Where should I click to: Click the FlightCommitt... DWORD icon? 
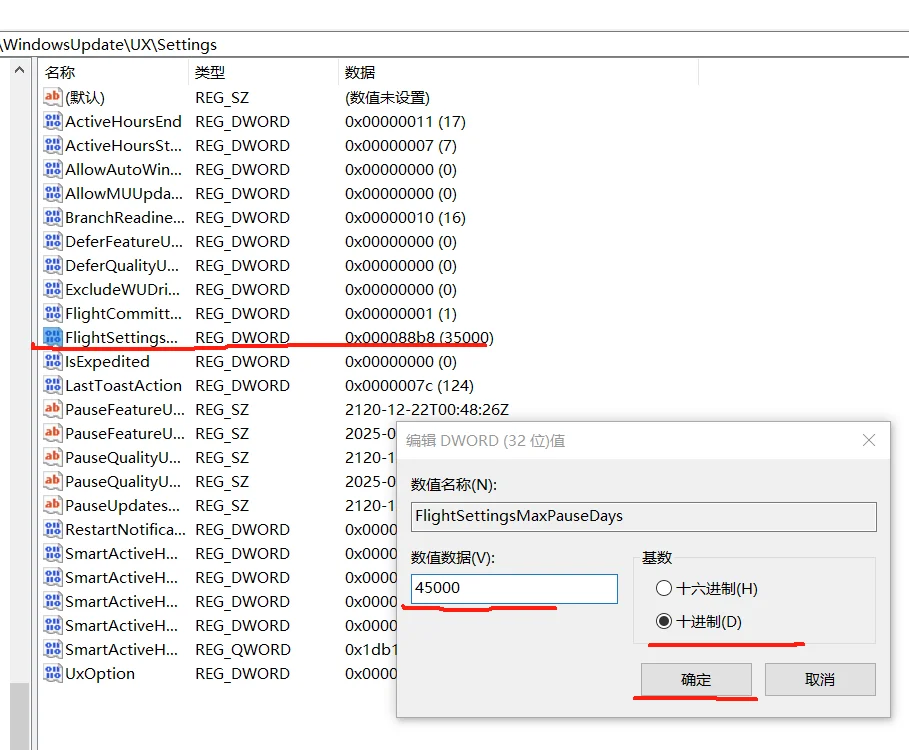(52, 314)
